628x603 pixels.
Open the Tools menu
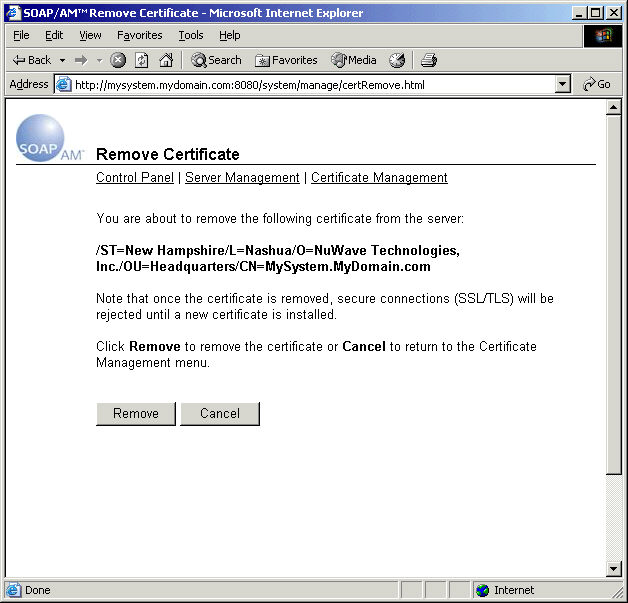click(x=190, y=35)
